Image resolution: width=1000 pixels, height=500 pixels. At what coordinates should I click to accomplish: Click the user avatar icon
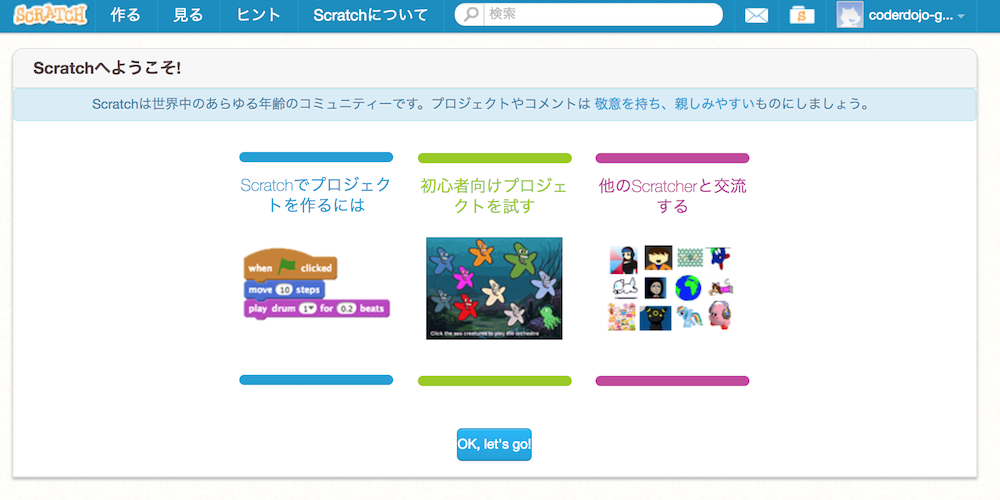pos(849,15)
